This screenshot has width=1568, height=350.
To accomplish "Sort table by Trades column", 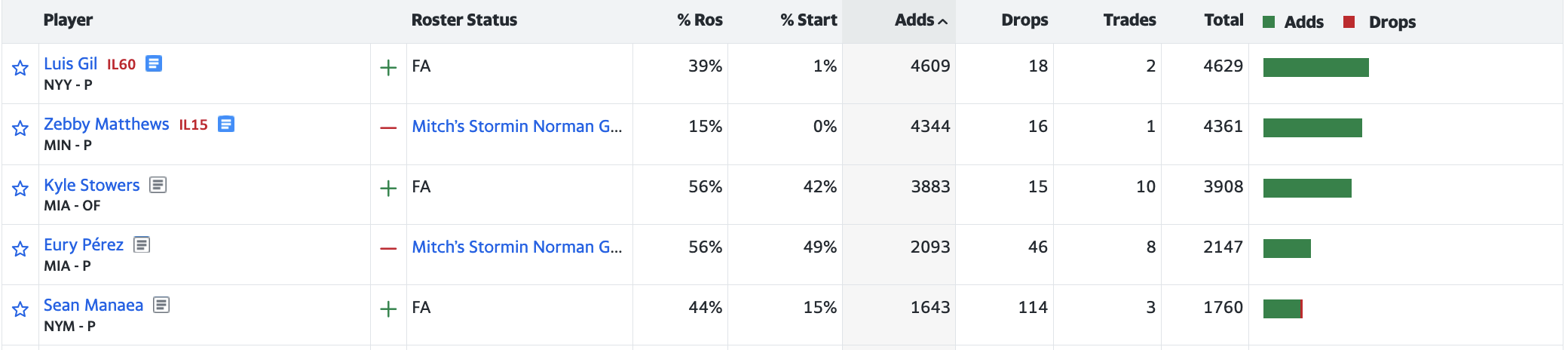I will click(1129, 20).
